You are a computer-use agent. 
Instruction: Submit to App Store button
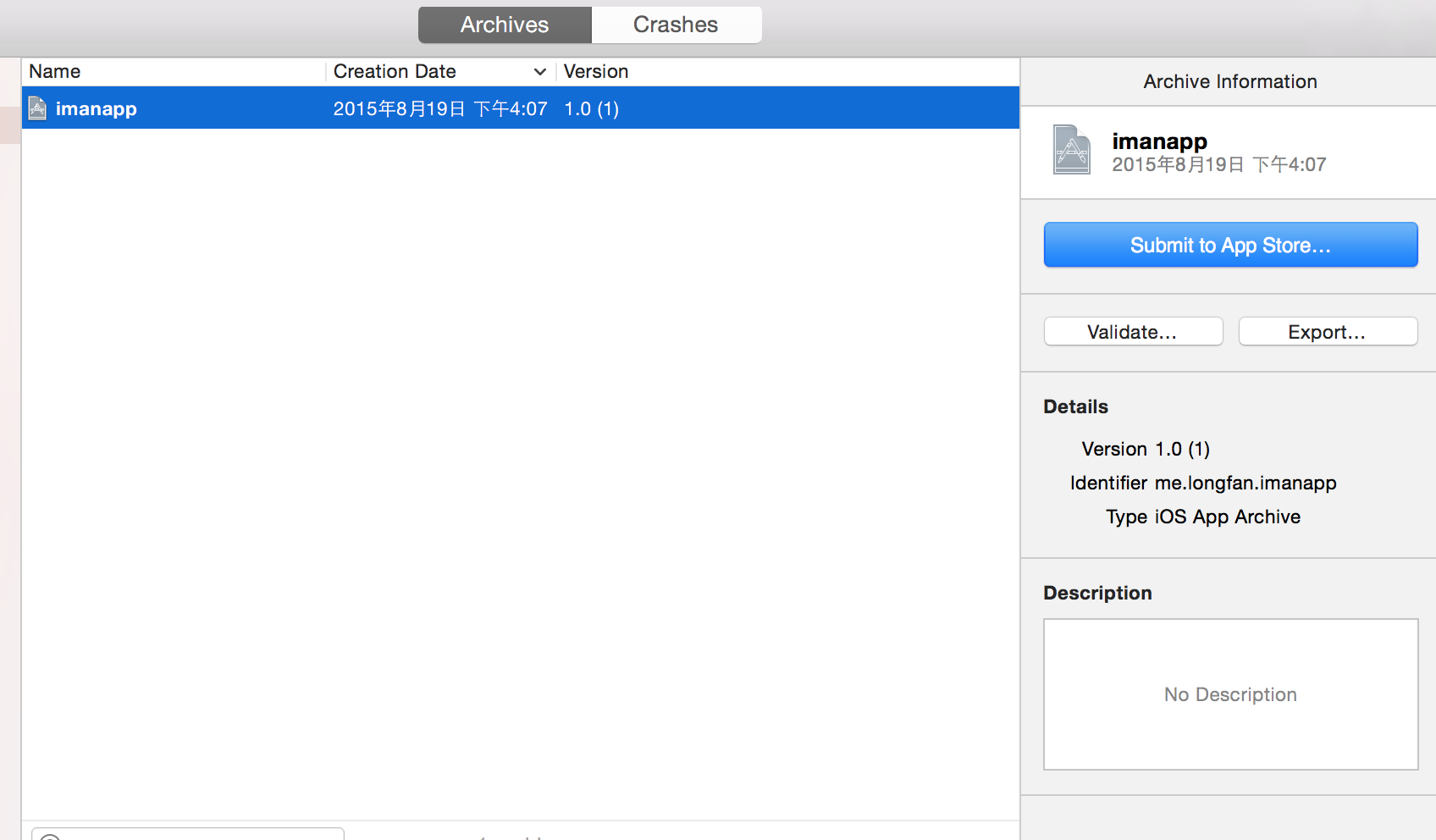coord(1230,245)
